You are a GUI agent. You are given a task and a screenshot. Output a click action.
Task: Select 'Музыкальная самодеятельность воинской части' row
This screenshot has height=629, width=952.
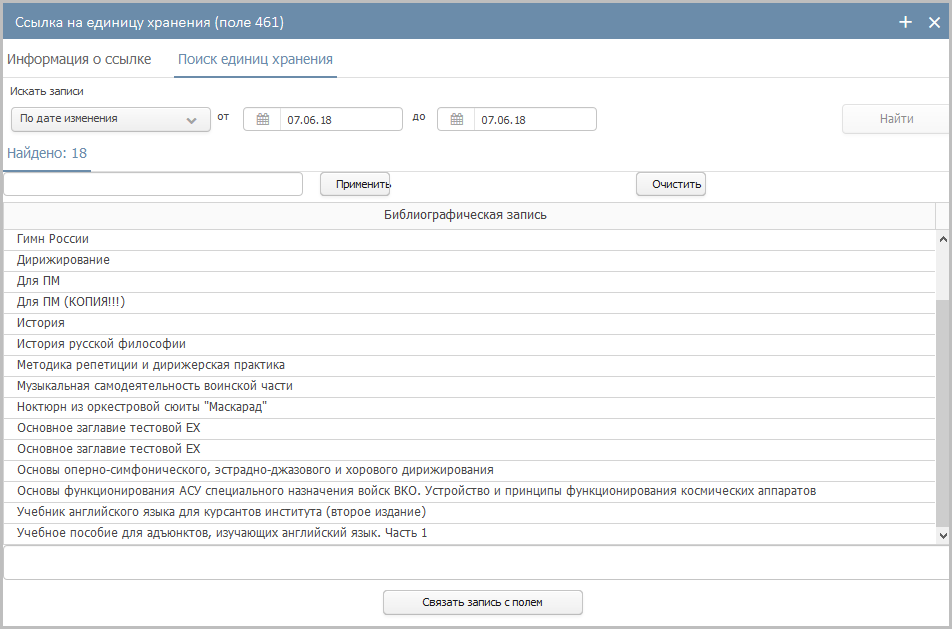(x=155, y=386)
